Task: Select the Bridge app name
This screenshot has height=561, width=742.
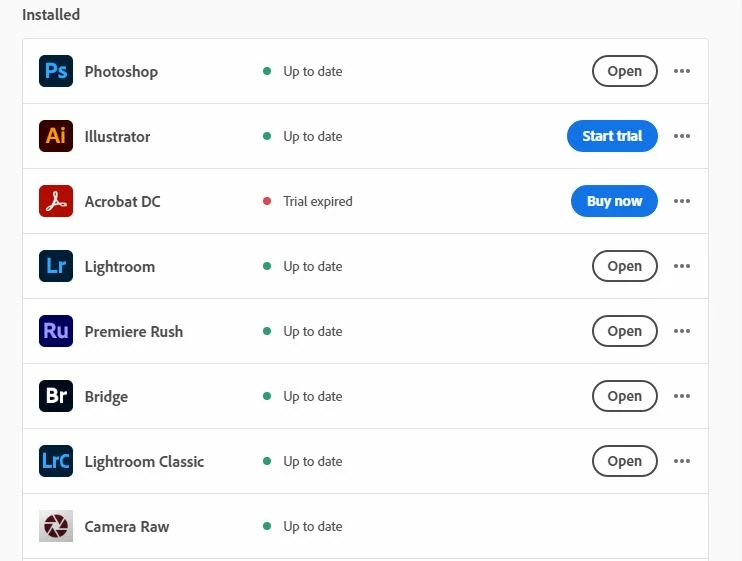Action: (106, 397)
